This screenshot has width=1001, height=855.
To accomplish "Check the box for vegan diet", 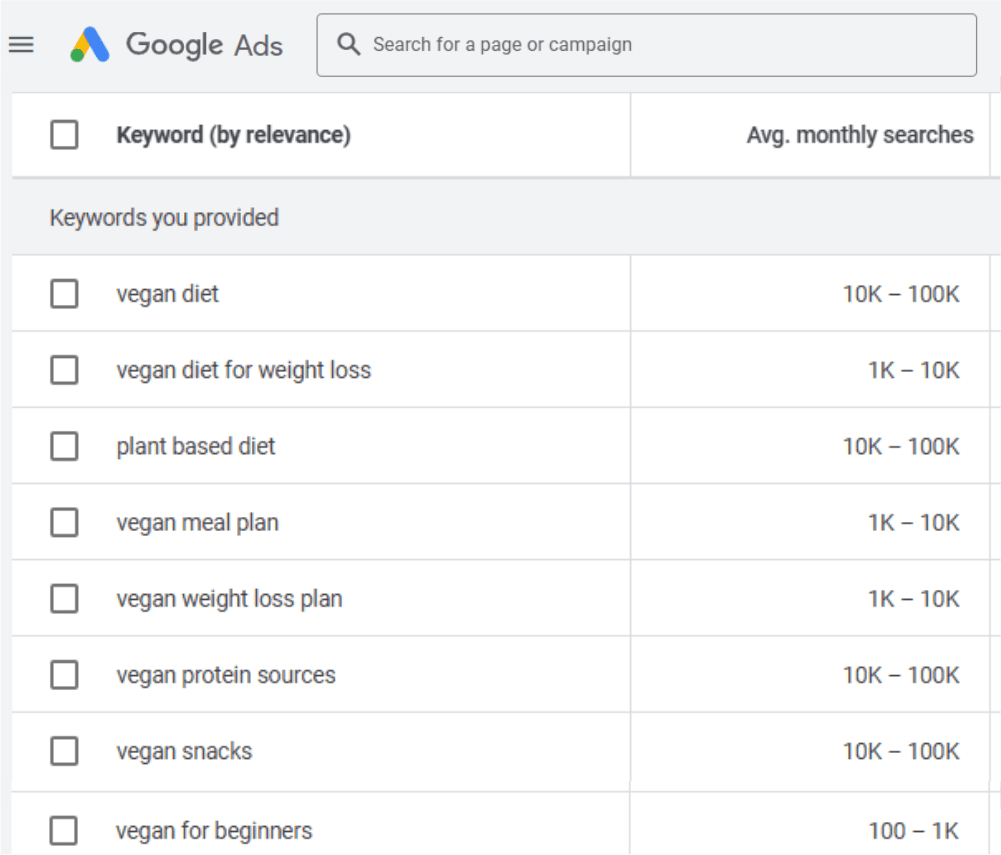I will point(64,294).
